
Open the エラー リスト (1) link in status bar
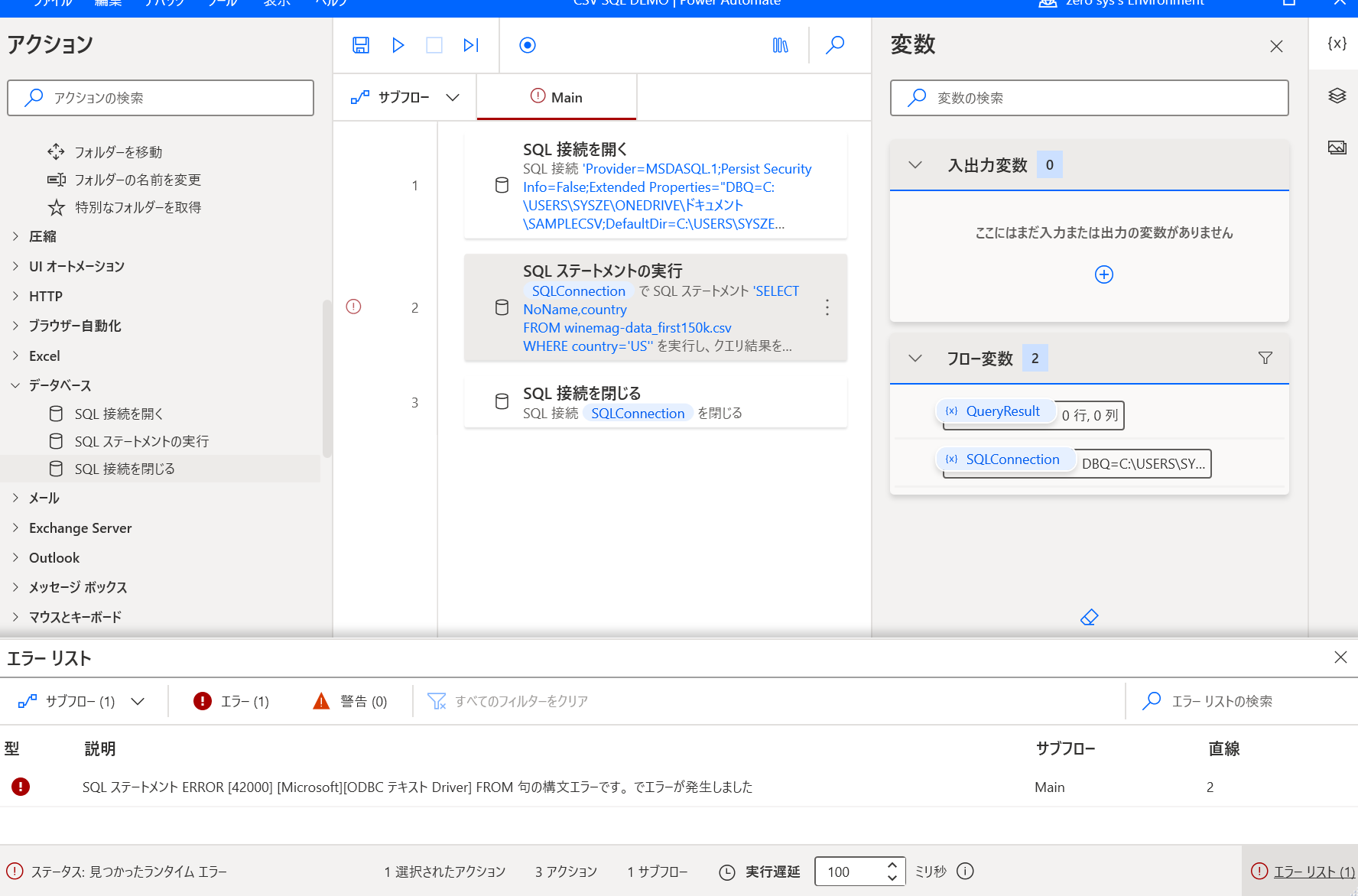[1314, 872]
